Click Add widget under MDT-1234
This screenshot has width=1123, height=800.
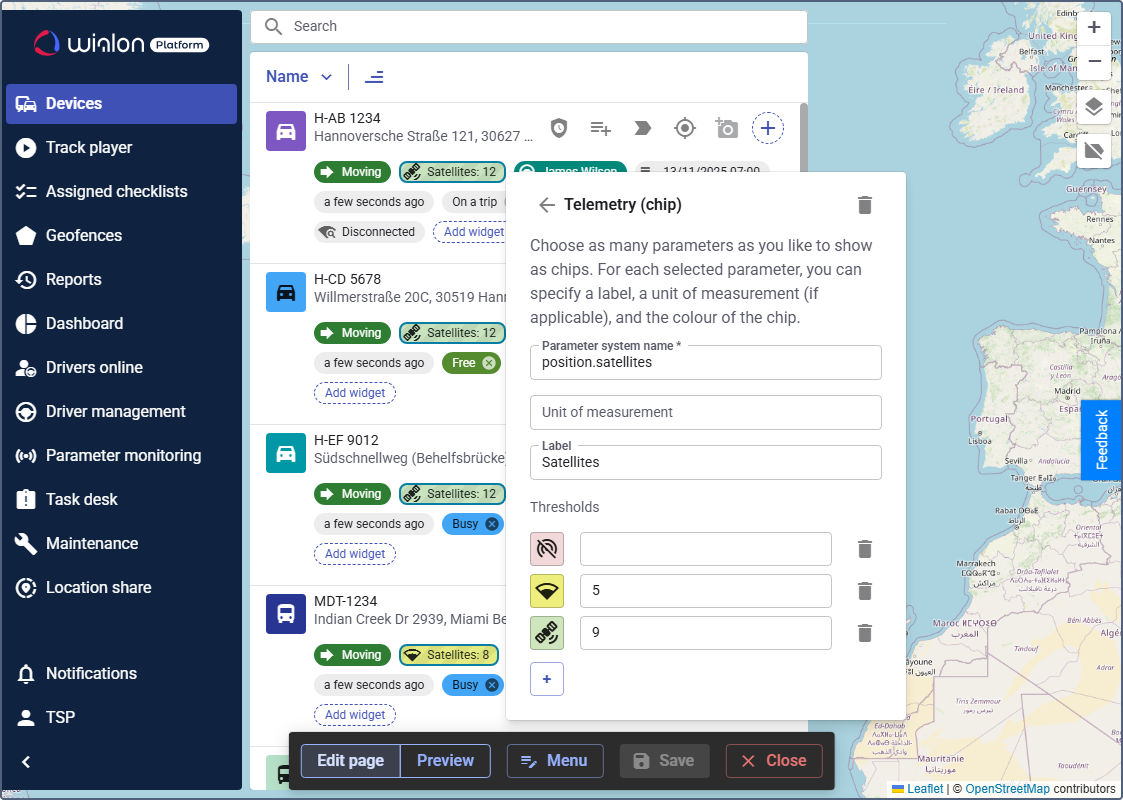[x=355, y=715]
